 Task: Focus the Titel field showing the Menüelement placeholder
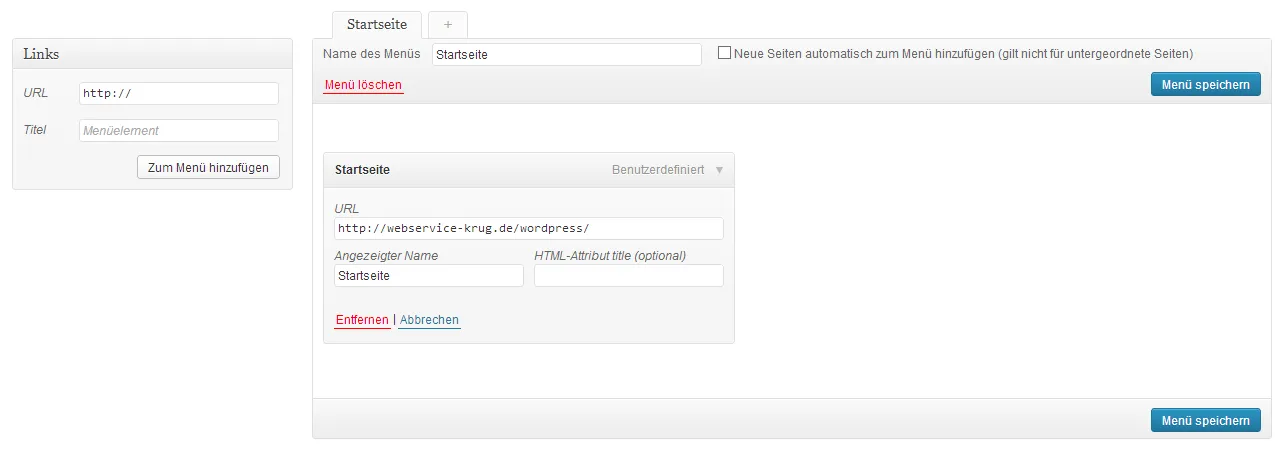pos(179,130)
